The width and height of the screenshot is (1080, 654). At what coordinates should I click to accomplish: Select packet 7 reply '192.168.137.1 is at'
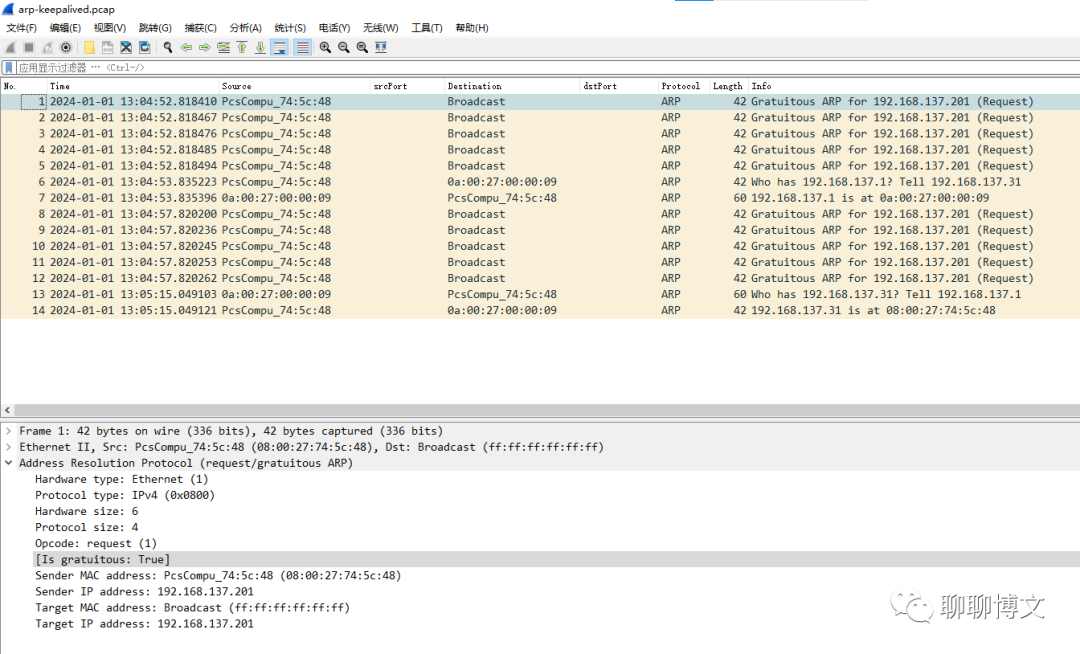click(x=540, y=198)
